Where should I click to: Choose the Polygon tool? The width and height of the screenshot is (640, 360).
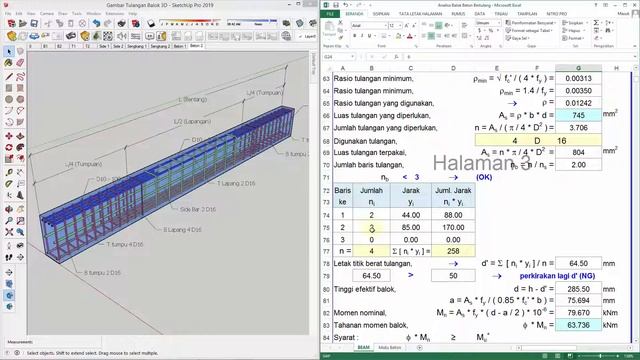[x=20, y=99]
